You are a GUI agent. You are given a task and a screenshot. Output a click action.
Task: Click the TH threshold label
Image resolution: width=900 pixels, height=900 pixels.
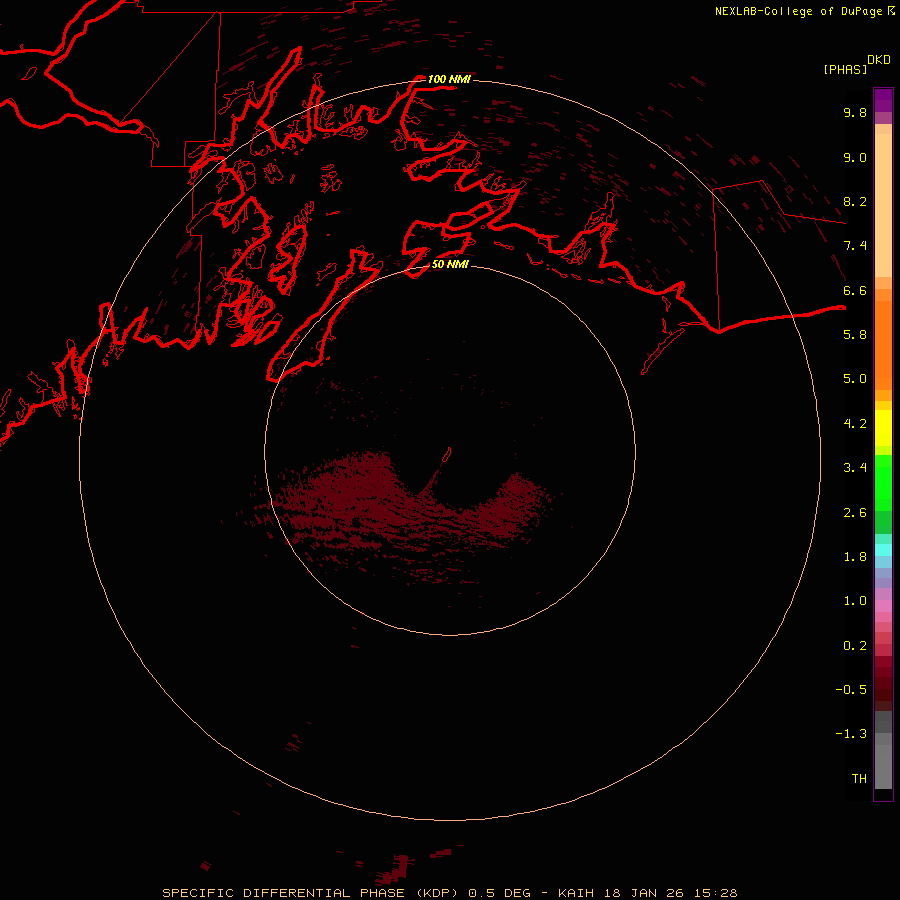click(859, 778)
